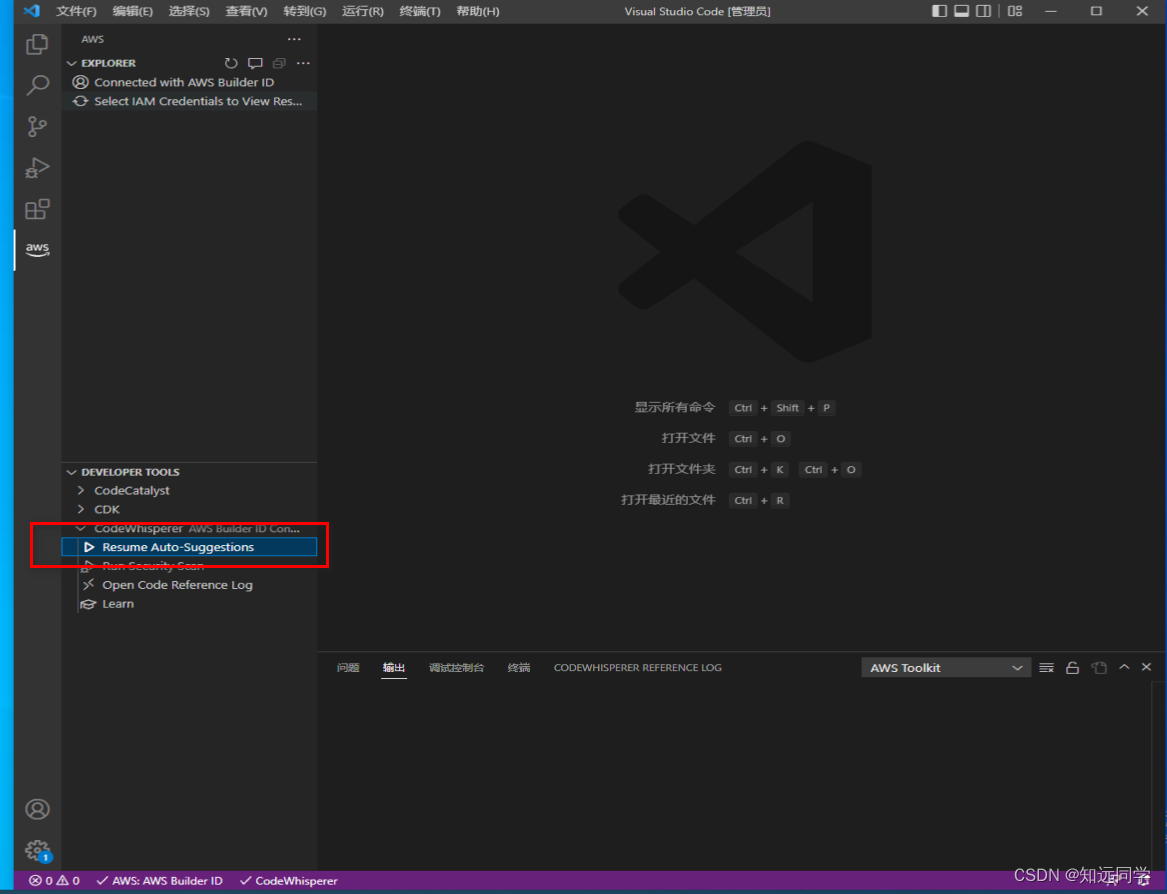Open the Run and Debug view
This screenshot has width=1167, height=894.
pos(36,168)
